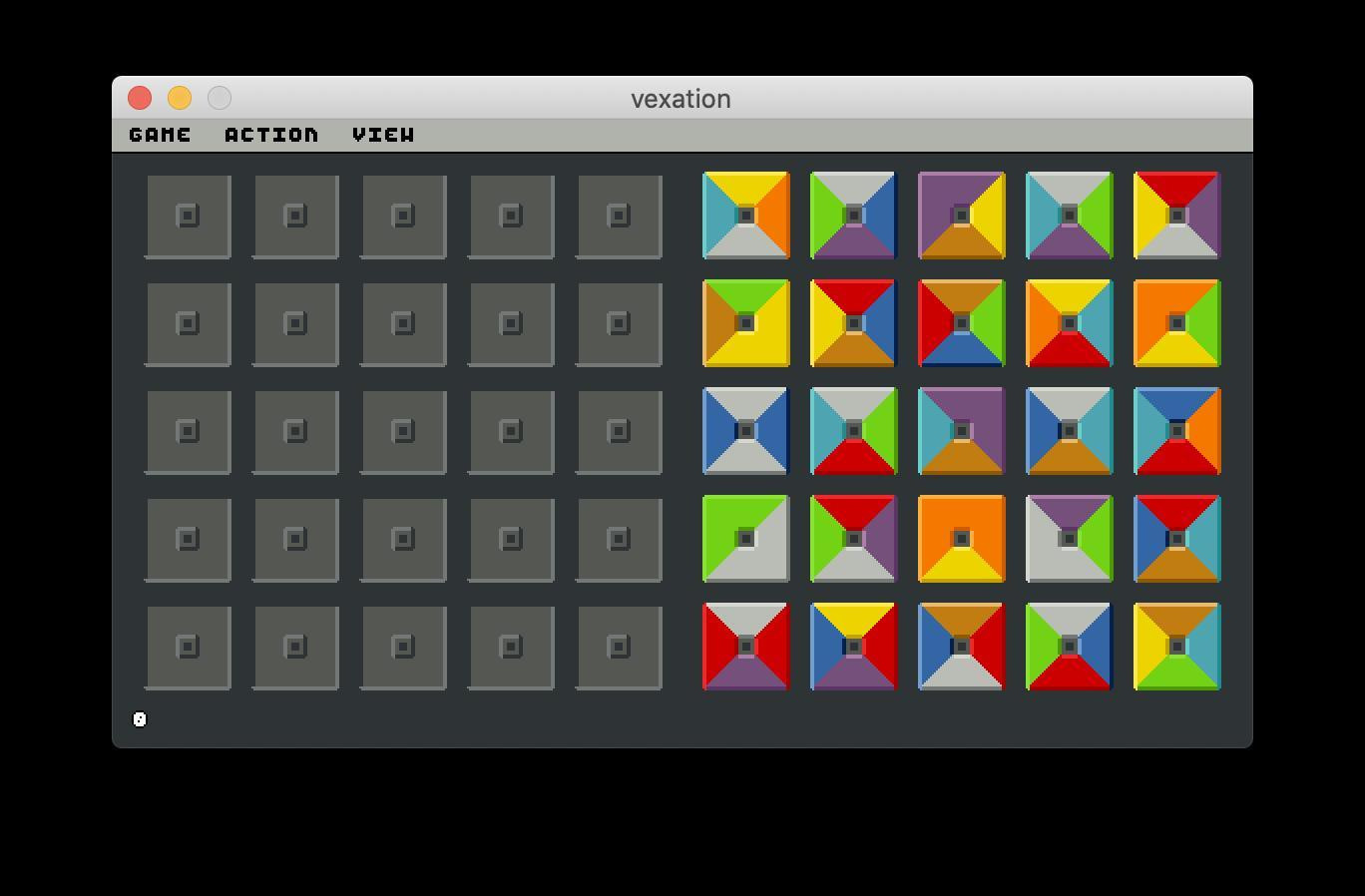
Task: Click the move counter showing 0
Action: (x=140, y=719)
